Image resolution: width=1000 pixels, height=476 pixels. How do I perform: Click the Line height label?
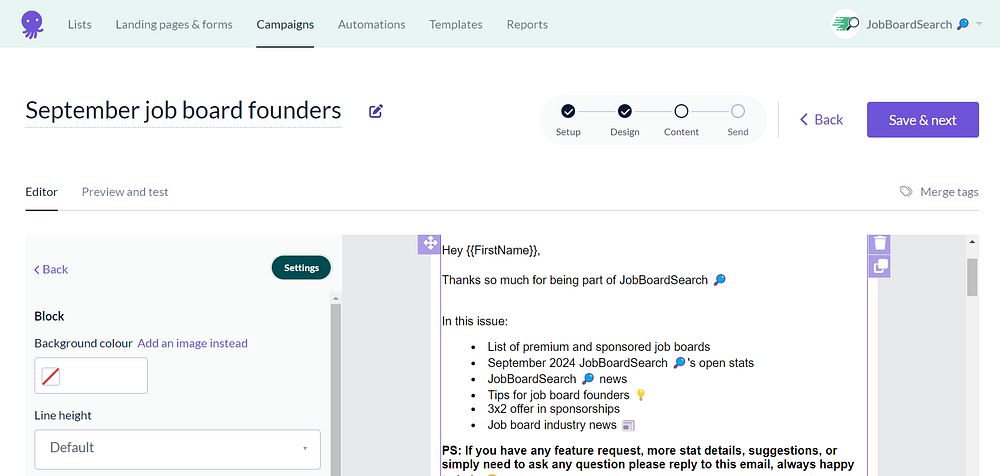[62, 415]
